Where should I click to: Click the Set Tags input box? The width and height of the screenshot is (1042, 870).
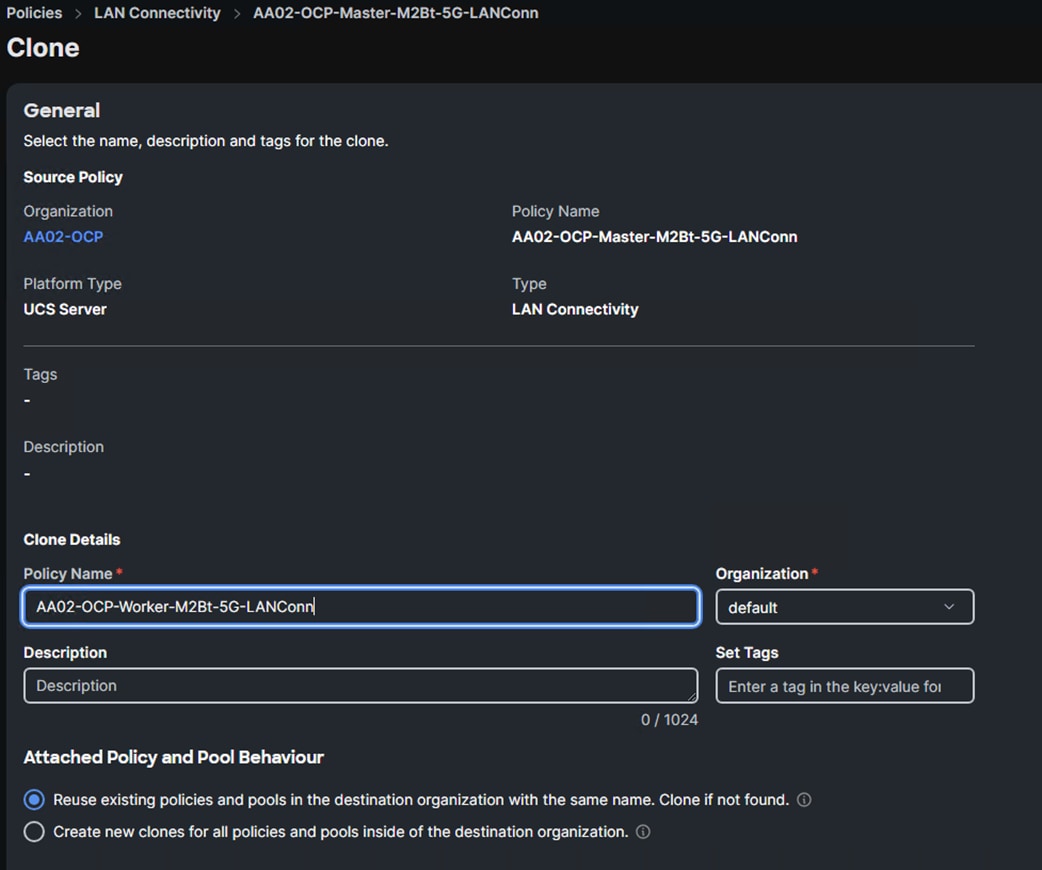click(x=844, y=686)
